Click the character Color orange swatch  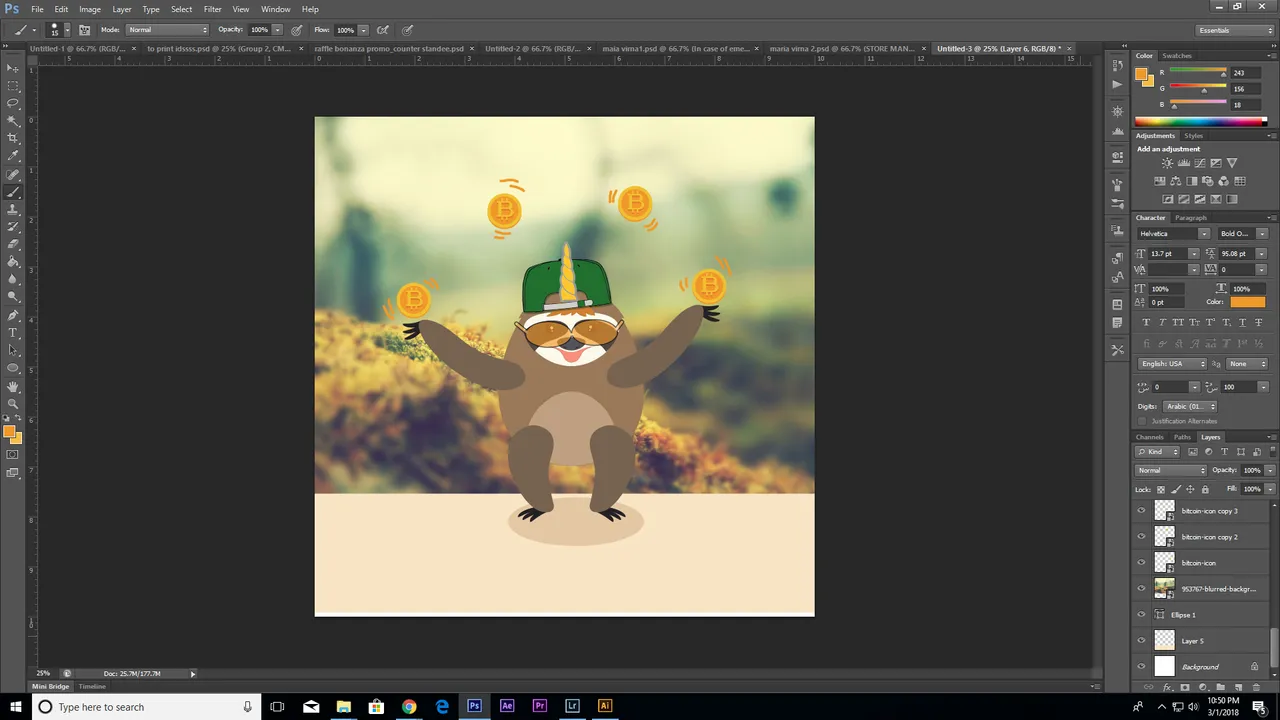1247,302
